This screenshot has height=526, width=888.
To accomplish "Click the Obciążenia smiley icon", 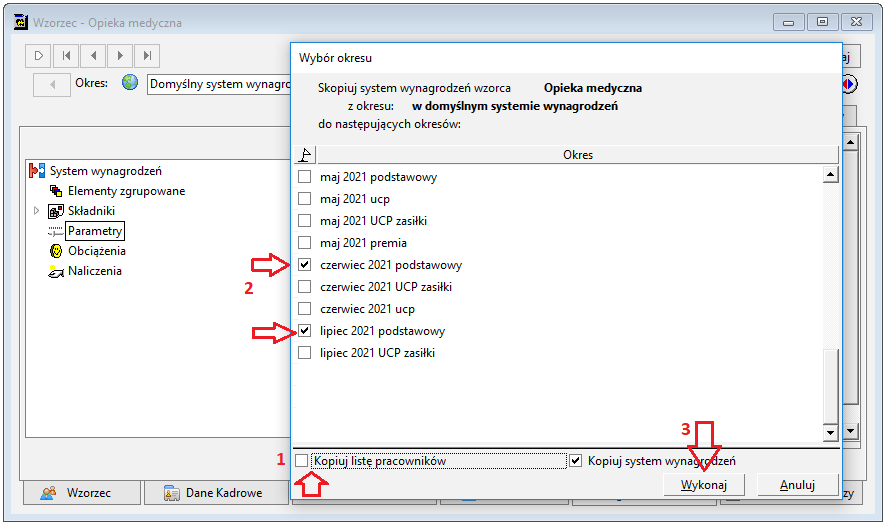I will [x=56, y=251].
